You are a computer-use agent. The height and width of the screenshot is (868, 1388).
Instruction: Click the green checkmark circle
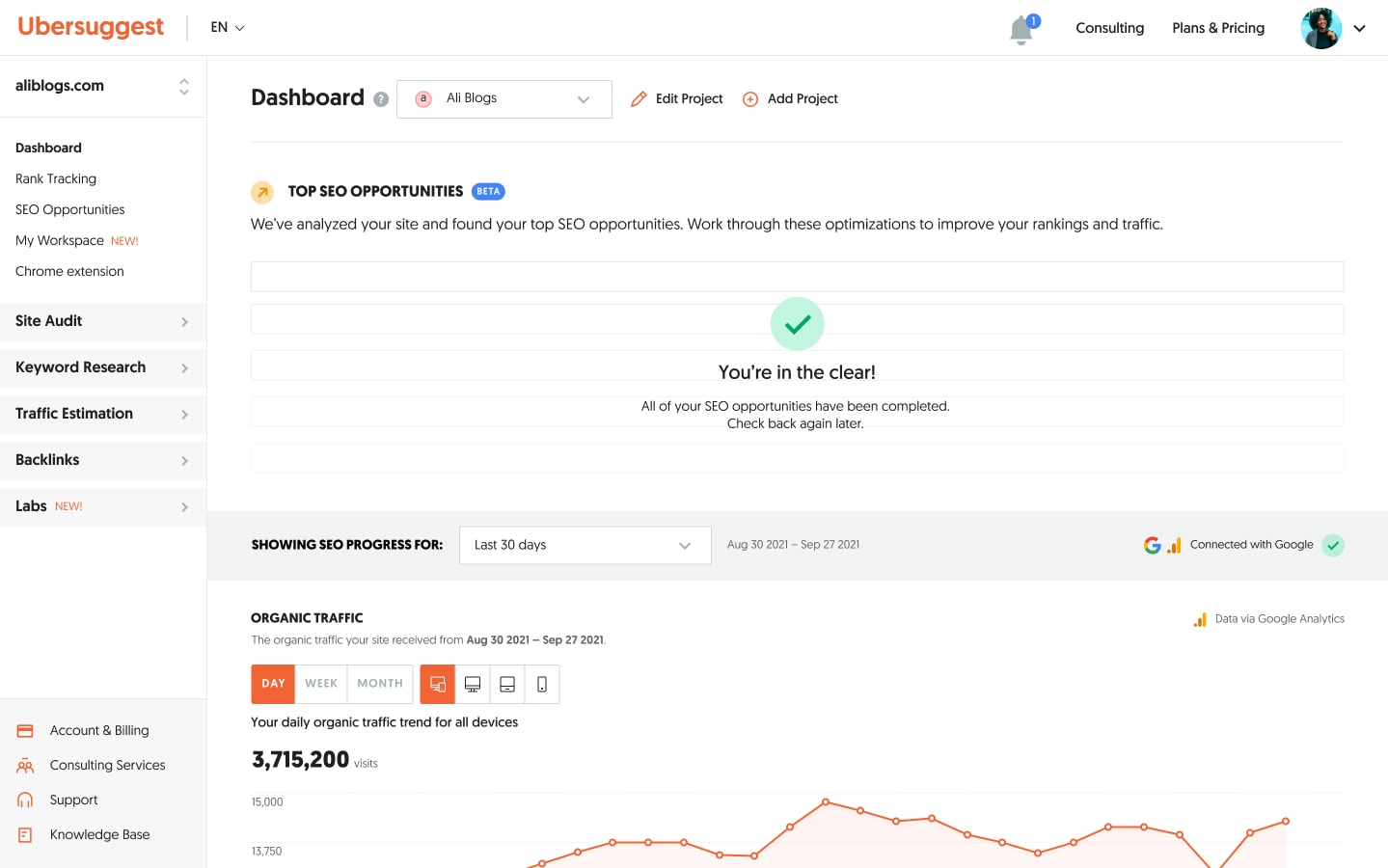798,324
